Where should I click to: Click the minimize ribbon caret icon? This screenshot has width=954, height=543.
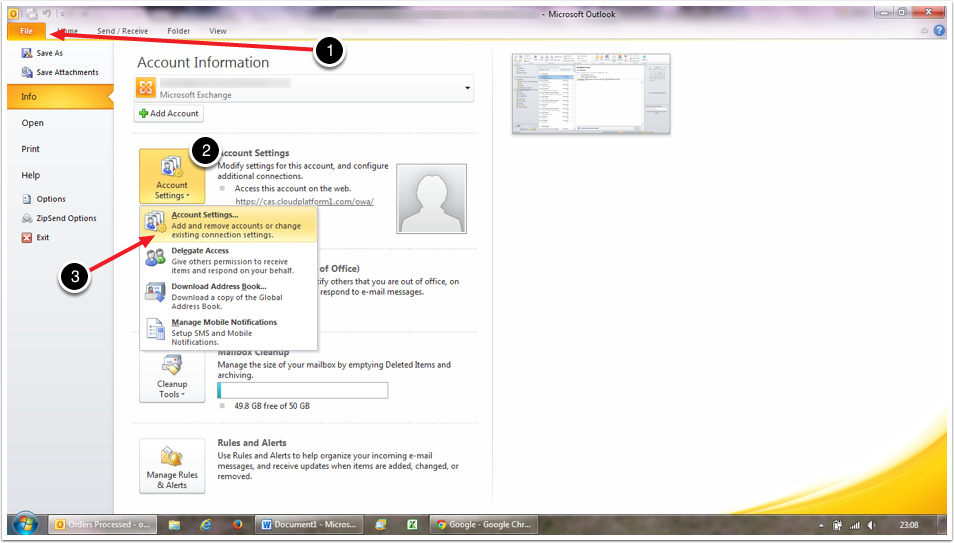tap(925, 30)
